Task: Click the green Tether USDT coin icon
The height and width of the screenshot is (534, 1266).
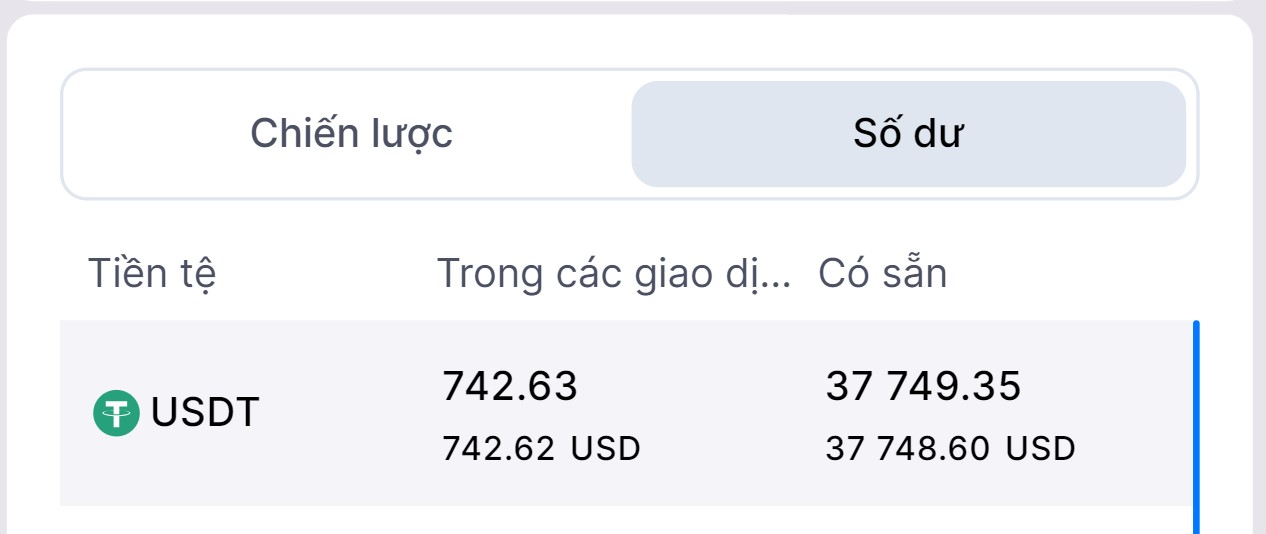Action: 116,413
